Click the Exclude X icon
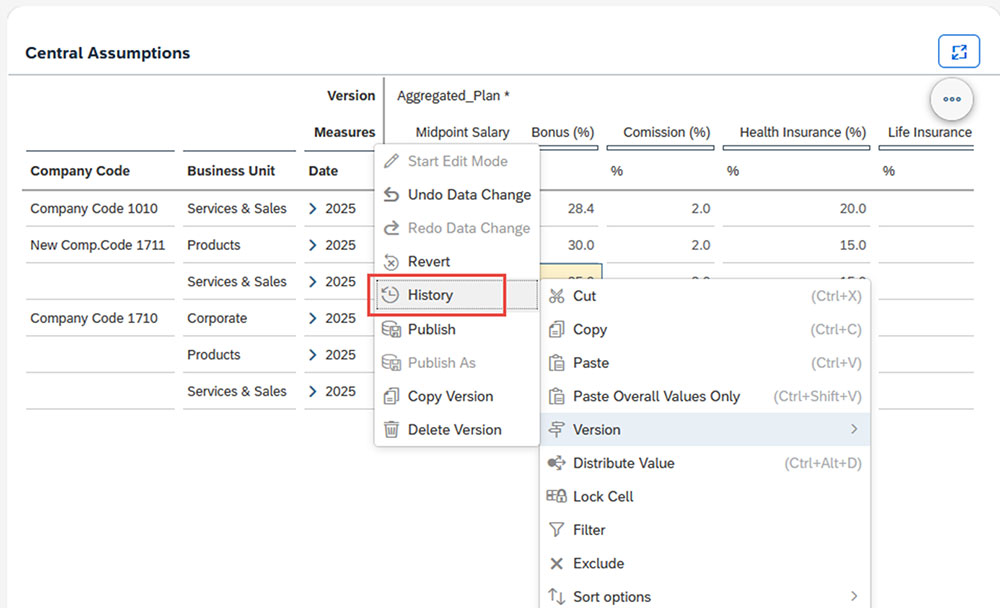The width and height of the screenshot is (1000, 608). (x=557, y=564)
